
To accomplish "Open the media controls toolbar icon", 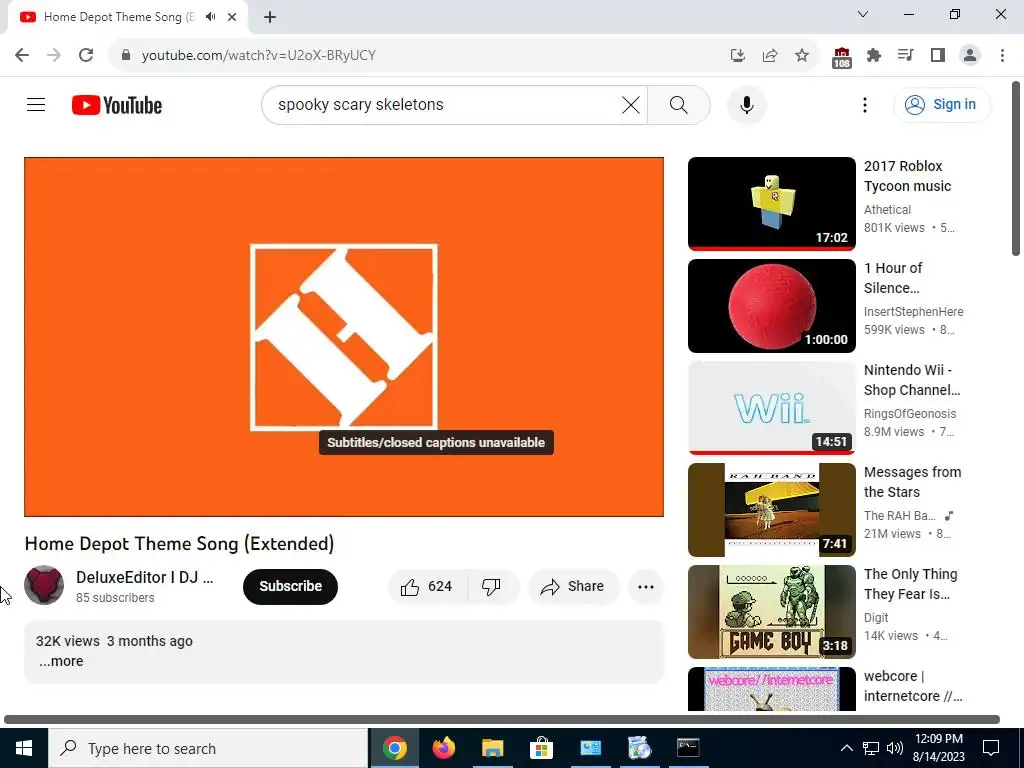I will (906, 55).
